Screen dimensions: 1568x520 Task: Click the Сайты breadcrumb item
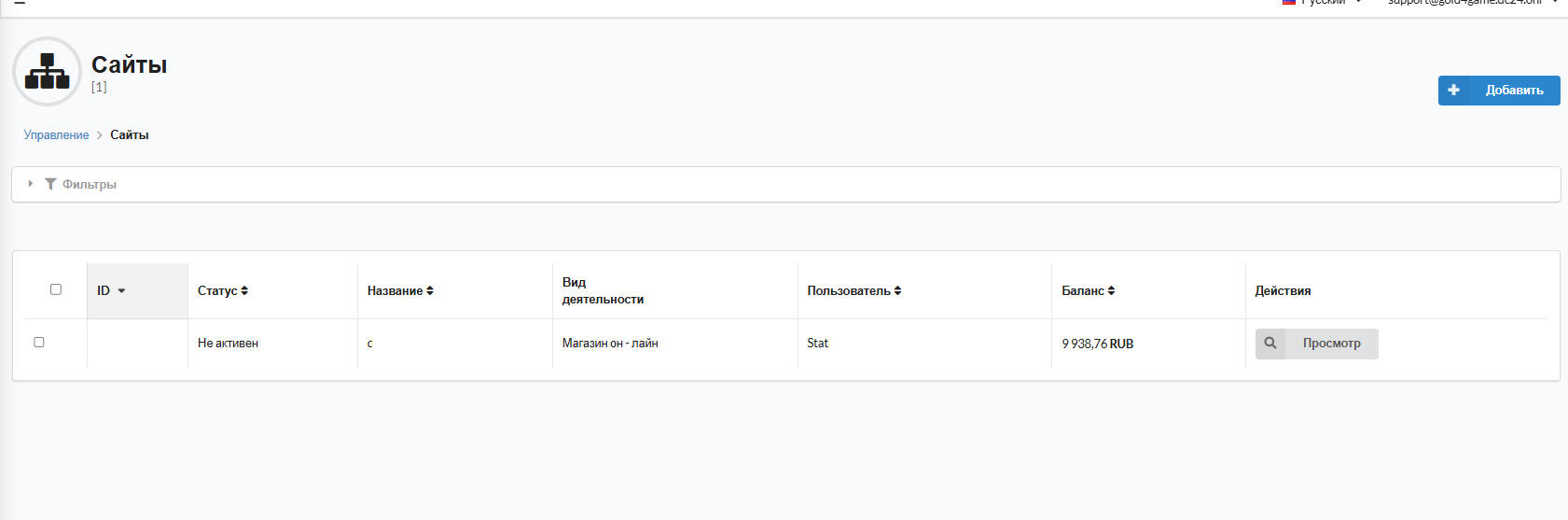(130, 135)
